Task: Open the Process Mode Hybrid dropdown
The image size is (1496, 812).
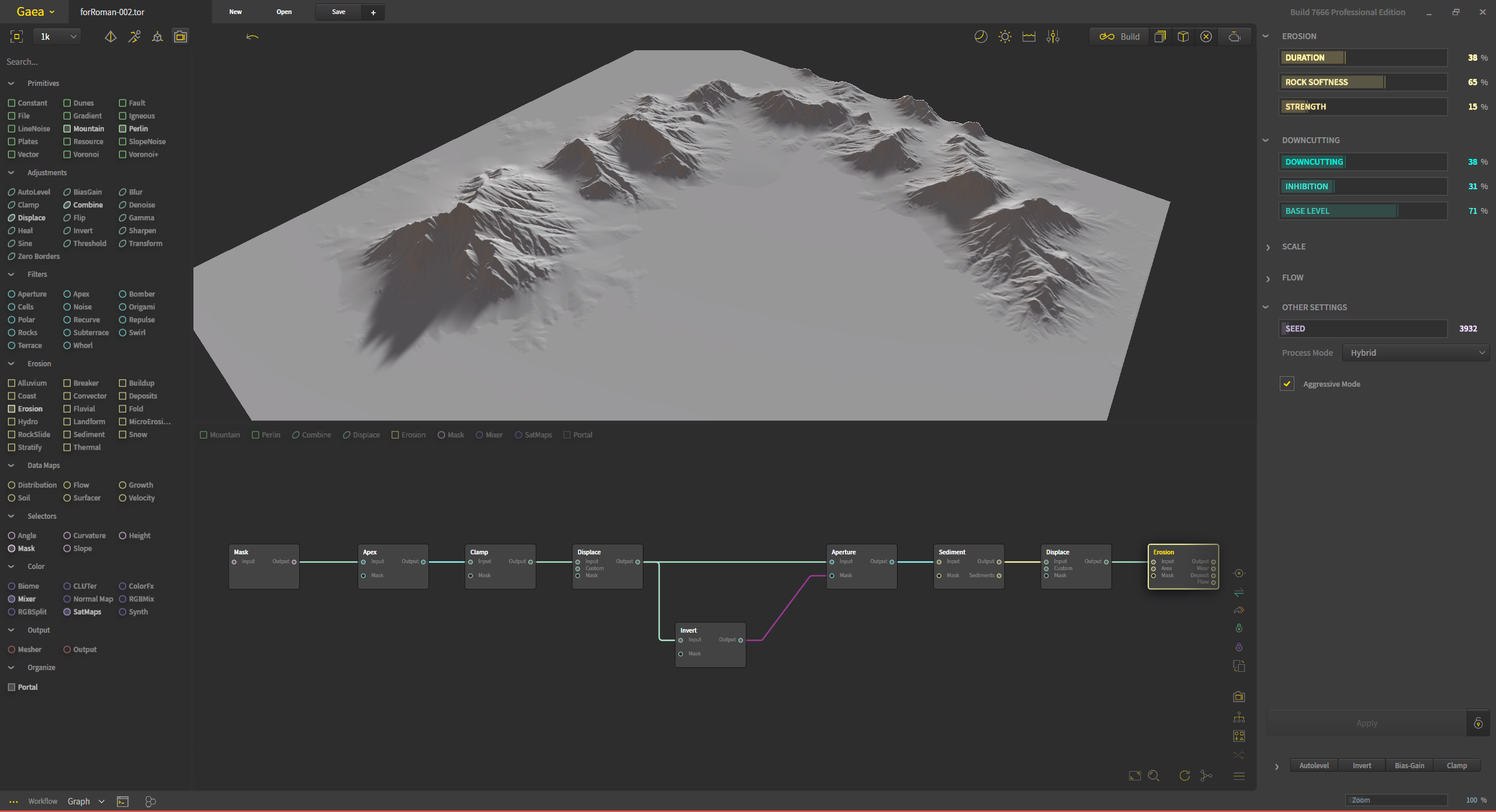Action: [x=1415, y=352]
